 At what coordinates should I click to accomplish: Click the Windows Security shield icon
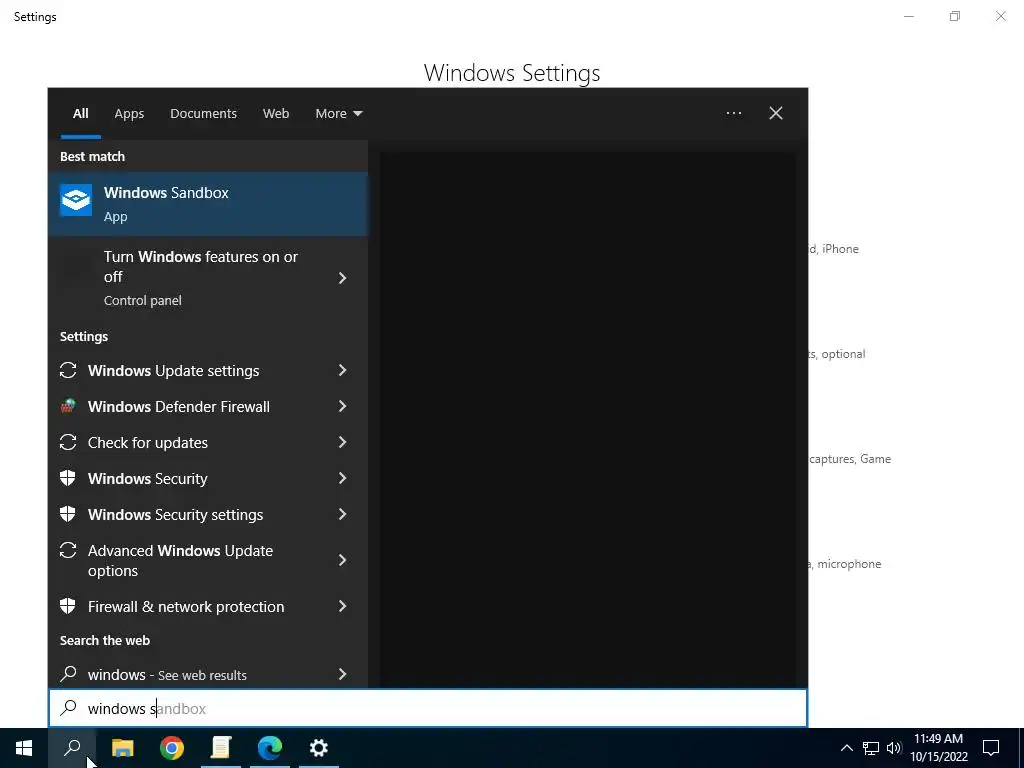(x=68, y=478)
